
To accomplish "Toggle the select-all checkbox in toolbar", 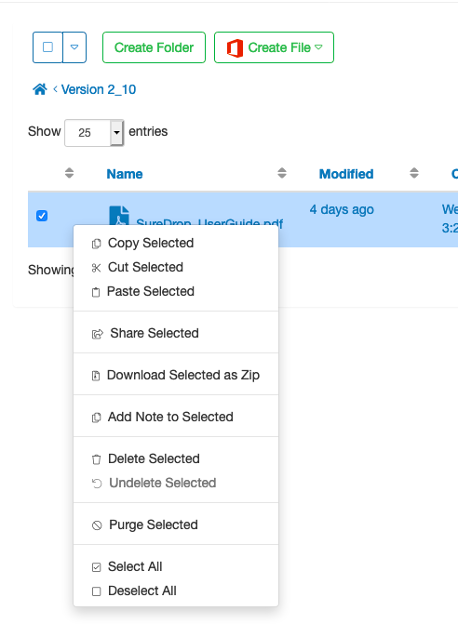I will point(48,47).
